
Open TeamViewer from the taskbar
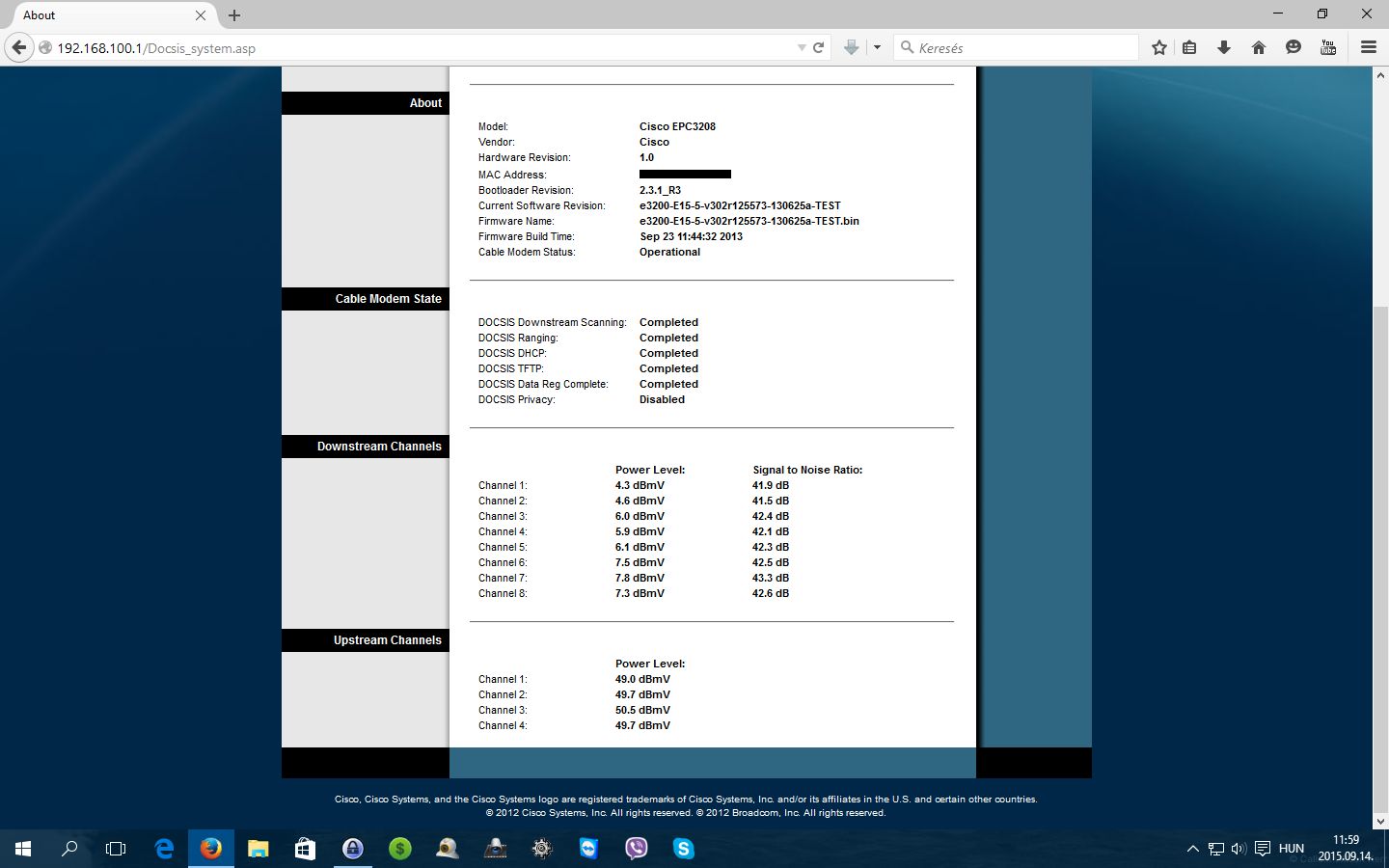(588, 849)
